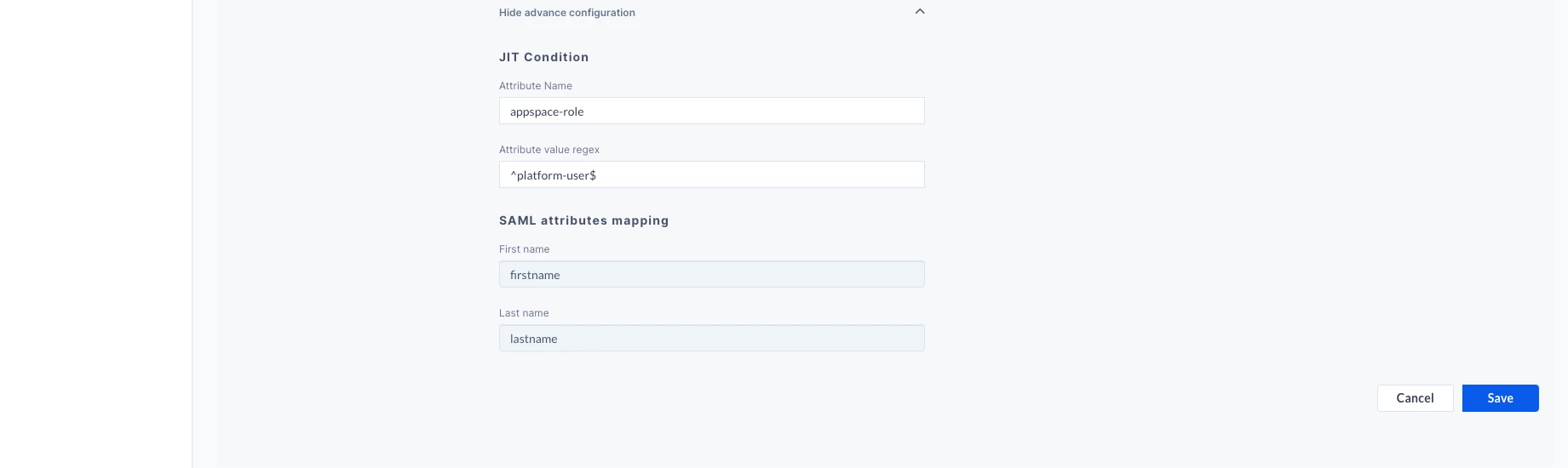Cancel the configuration changes

pos(1416,398)
